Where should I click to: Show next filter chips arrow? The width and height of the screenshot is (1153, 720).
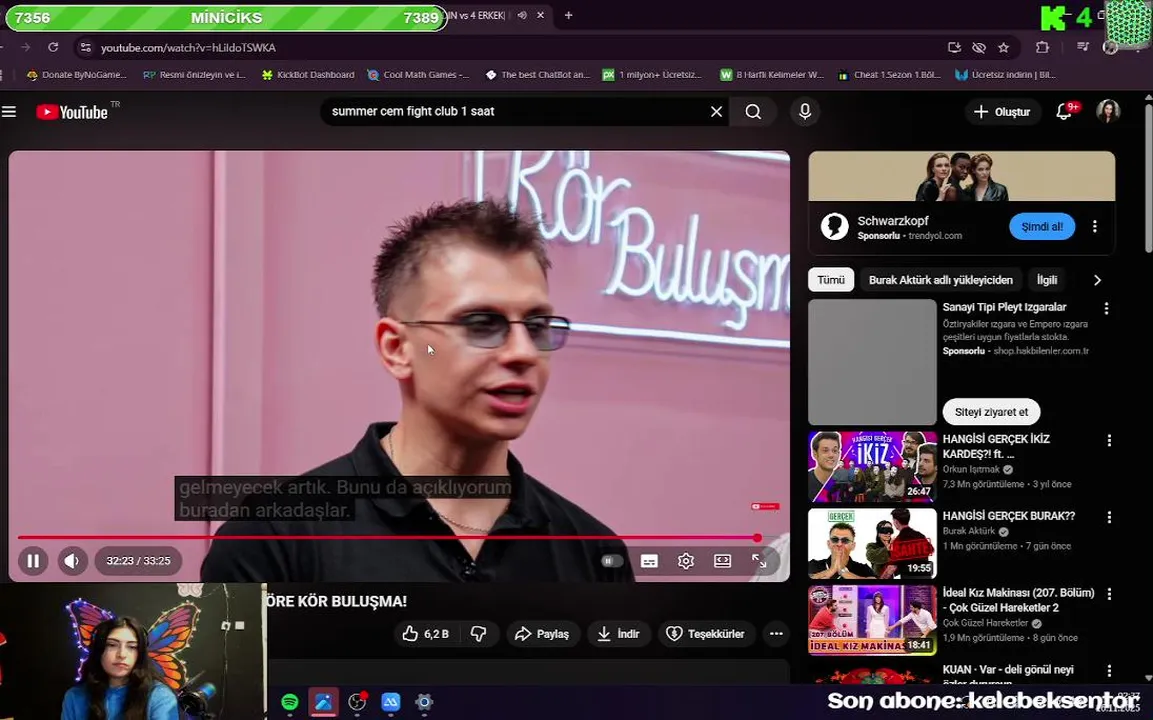[1097, 280]
